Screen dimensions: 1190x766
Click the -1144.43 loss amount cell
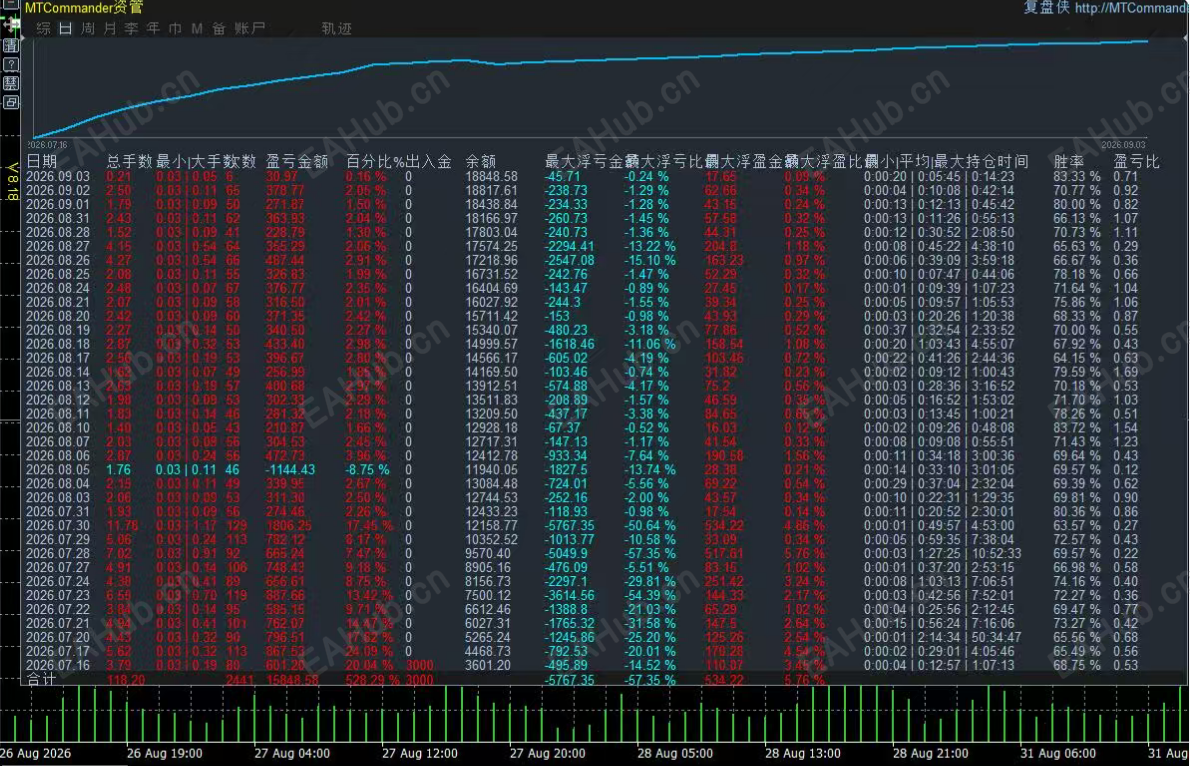click(x=290, y=470)
